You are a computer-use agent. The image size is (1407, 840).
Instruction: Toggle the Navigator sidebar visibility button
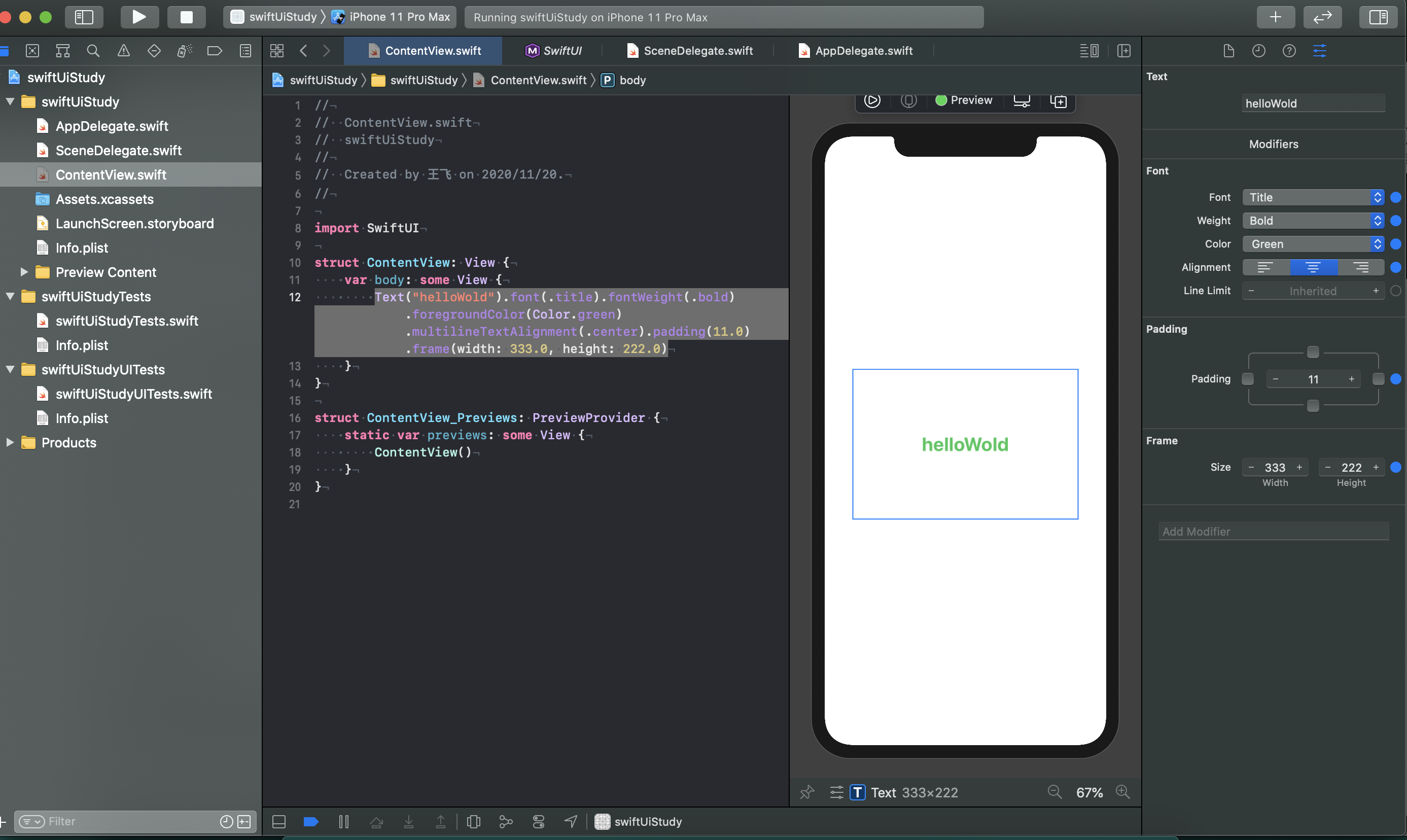tap(84, 17)
